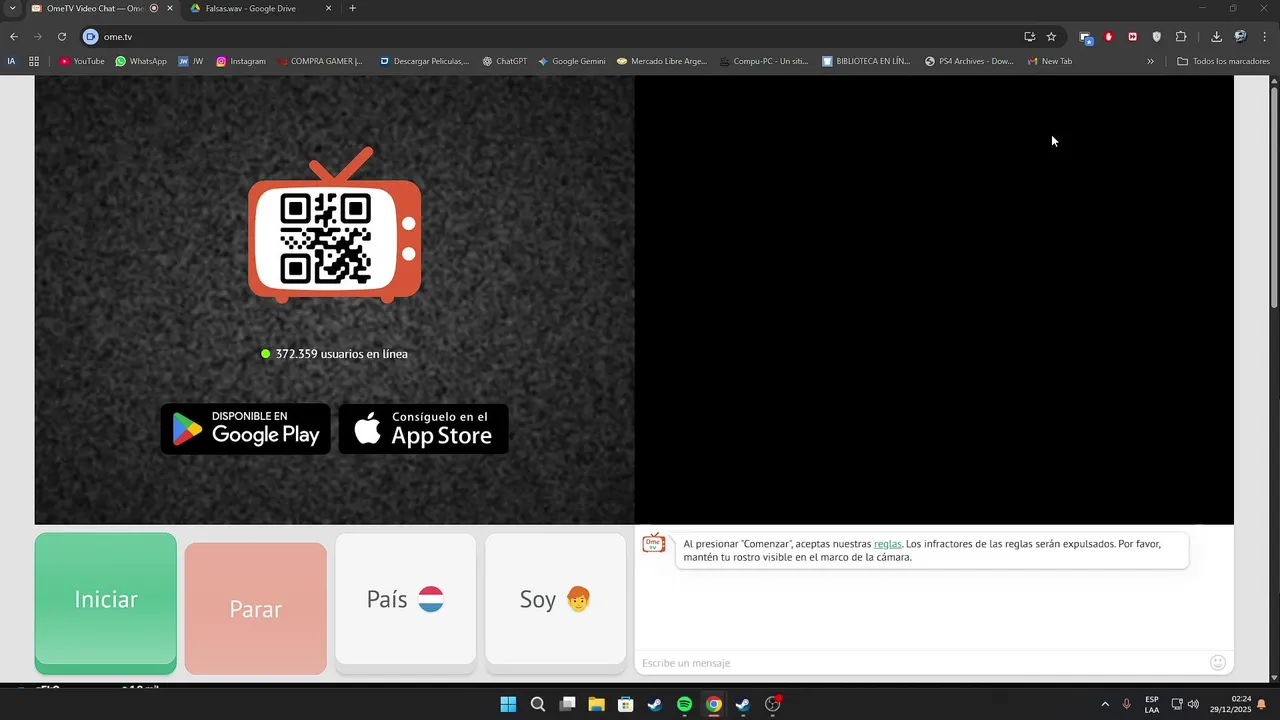Viewport: 1280px width, 720px height.
Task: Open the Descargar Peliculas bookmark
Action: (x=424, y=61)
